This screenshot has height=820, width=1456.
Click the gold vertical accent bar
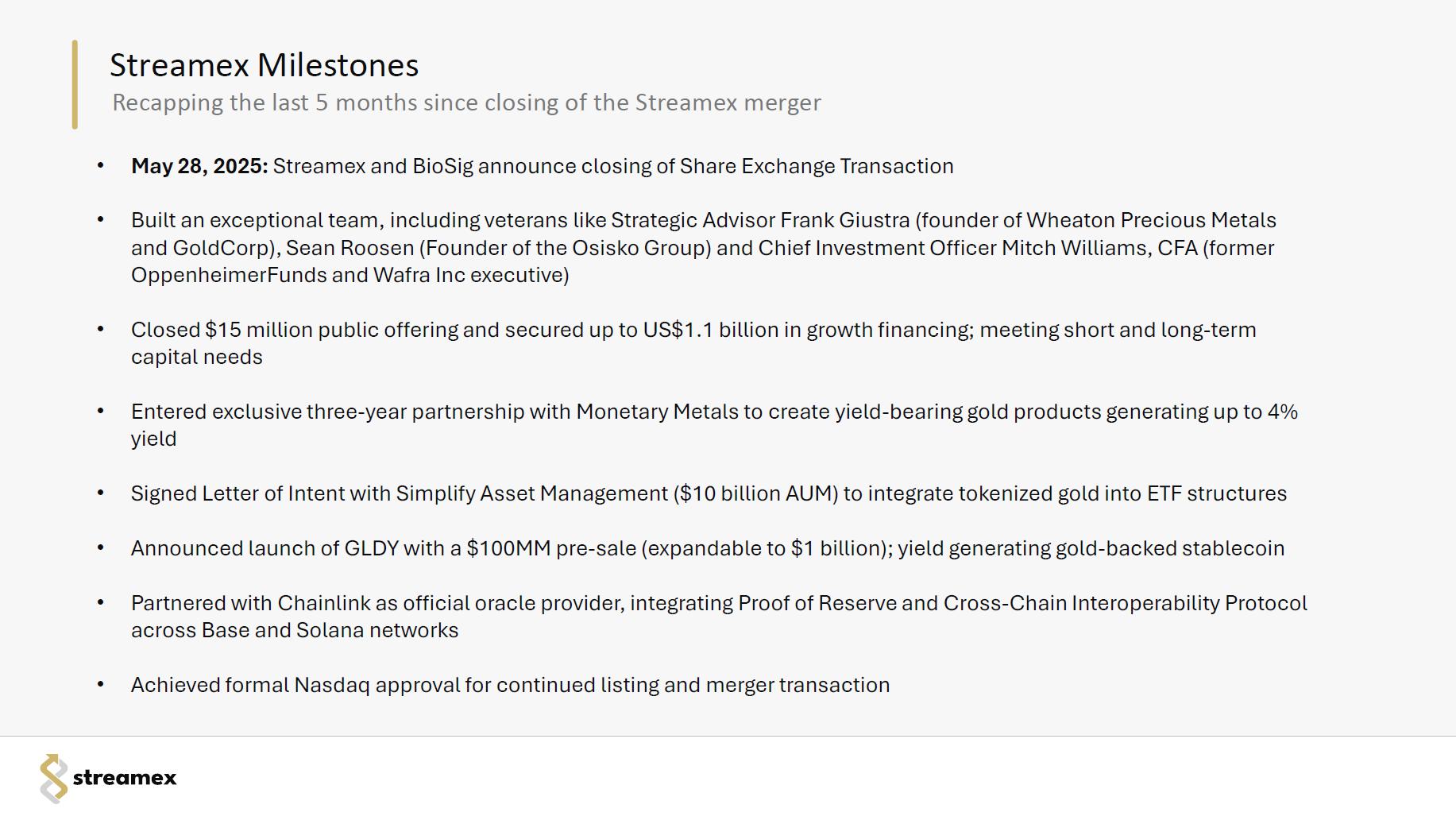(x=75, y=84)
